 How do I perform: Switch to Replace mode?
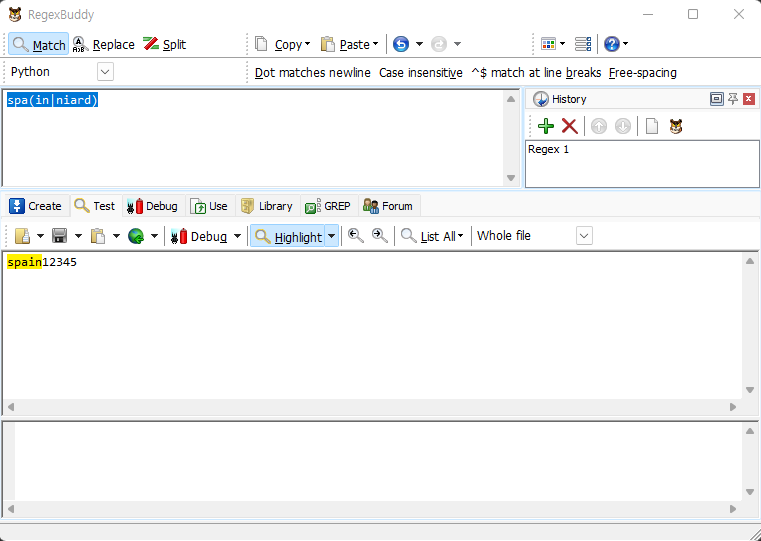(103, 45)
